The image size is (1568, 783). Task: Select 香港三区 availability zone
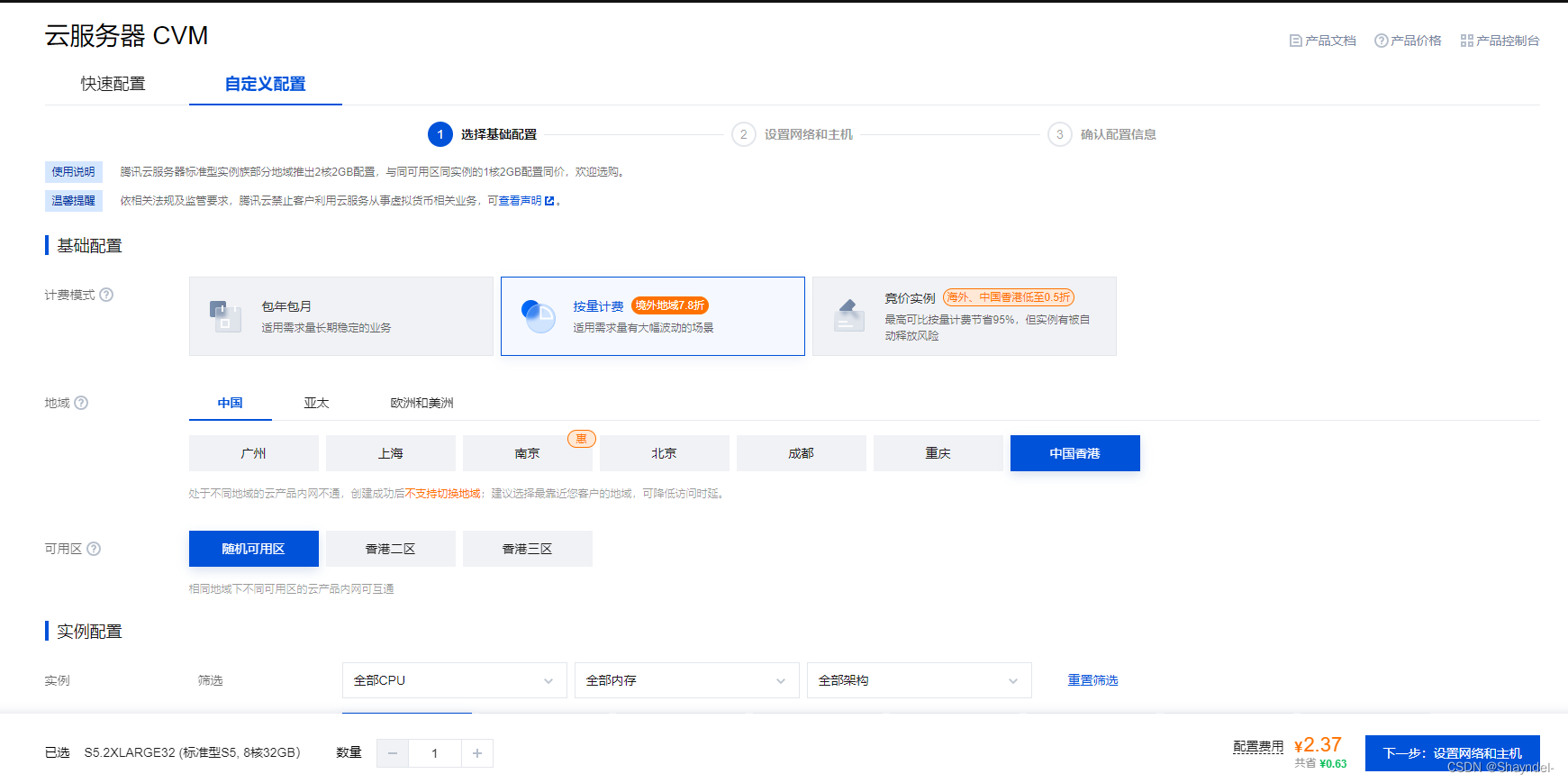(528, 549)
